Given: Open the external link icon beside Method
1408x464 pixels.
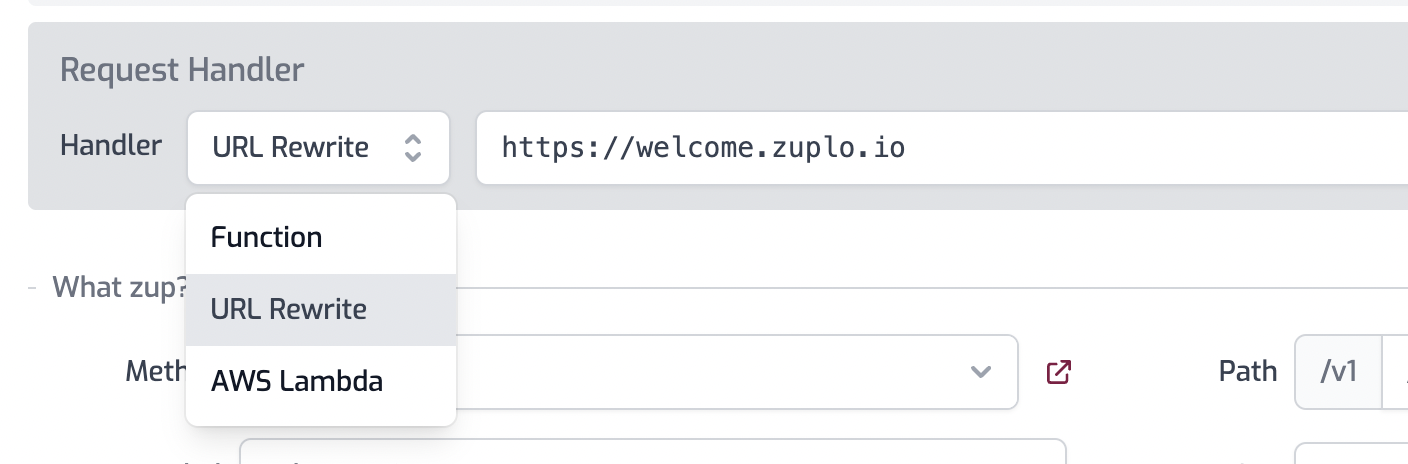Looking at the screenshot, I should pyautogui.click(x=1059, y=372).
